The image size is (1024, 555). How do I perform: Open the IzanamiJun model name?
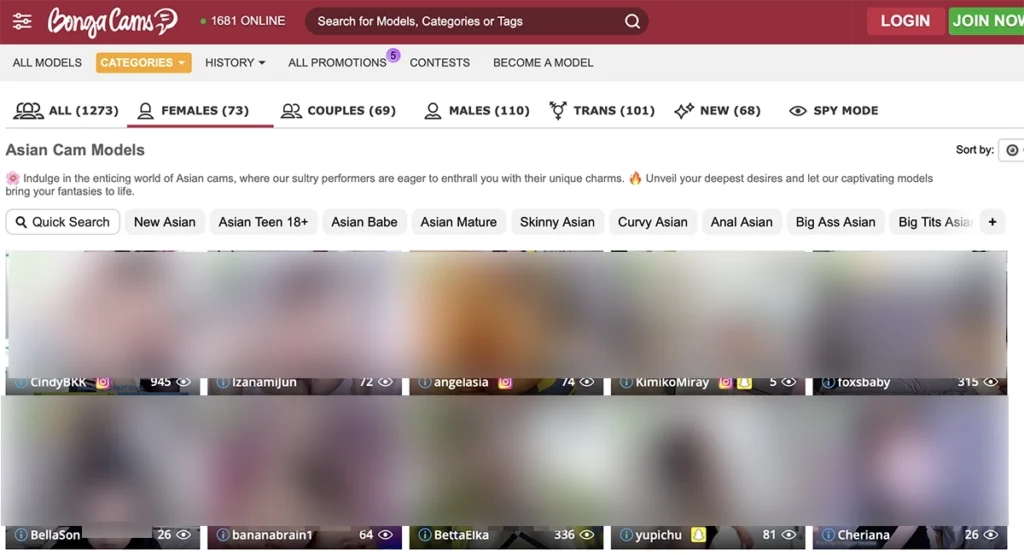tap(264, 383)
